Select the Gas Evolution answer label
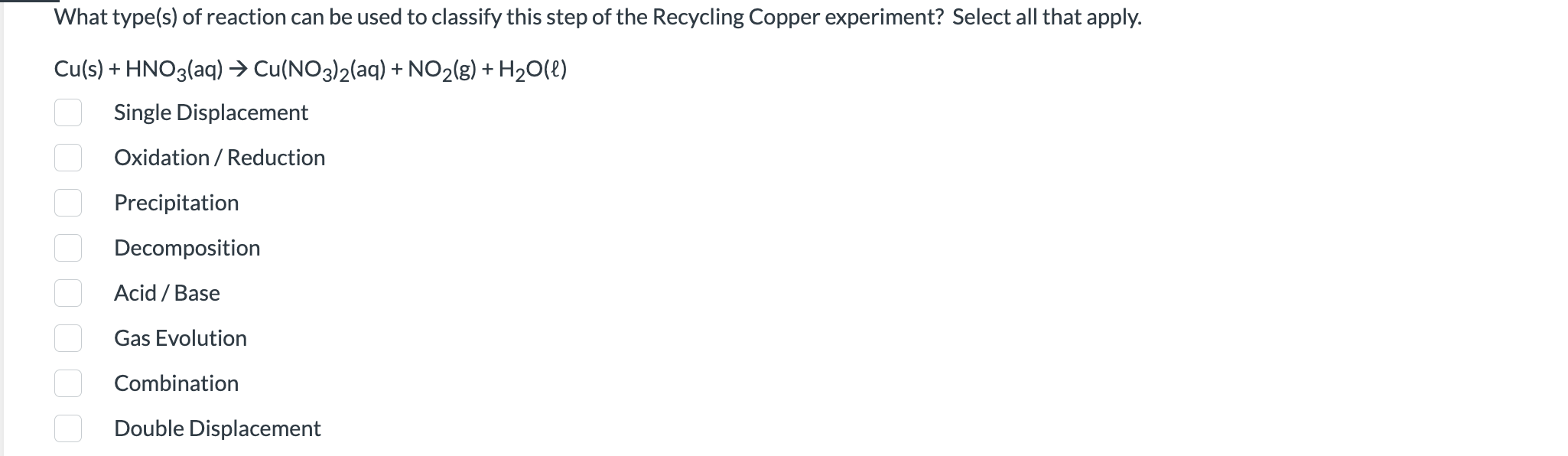 point(181,338)
